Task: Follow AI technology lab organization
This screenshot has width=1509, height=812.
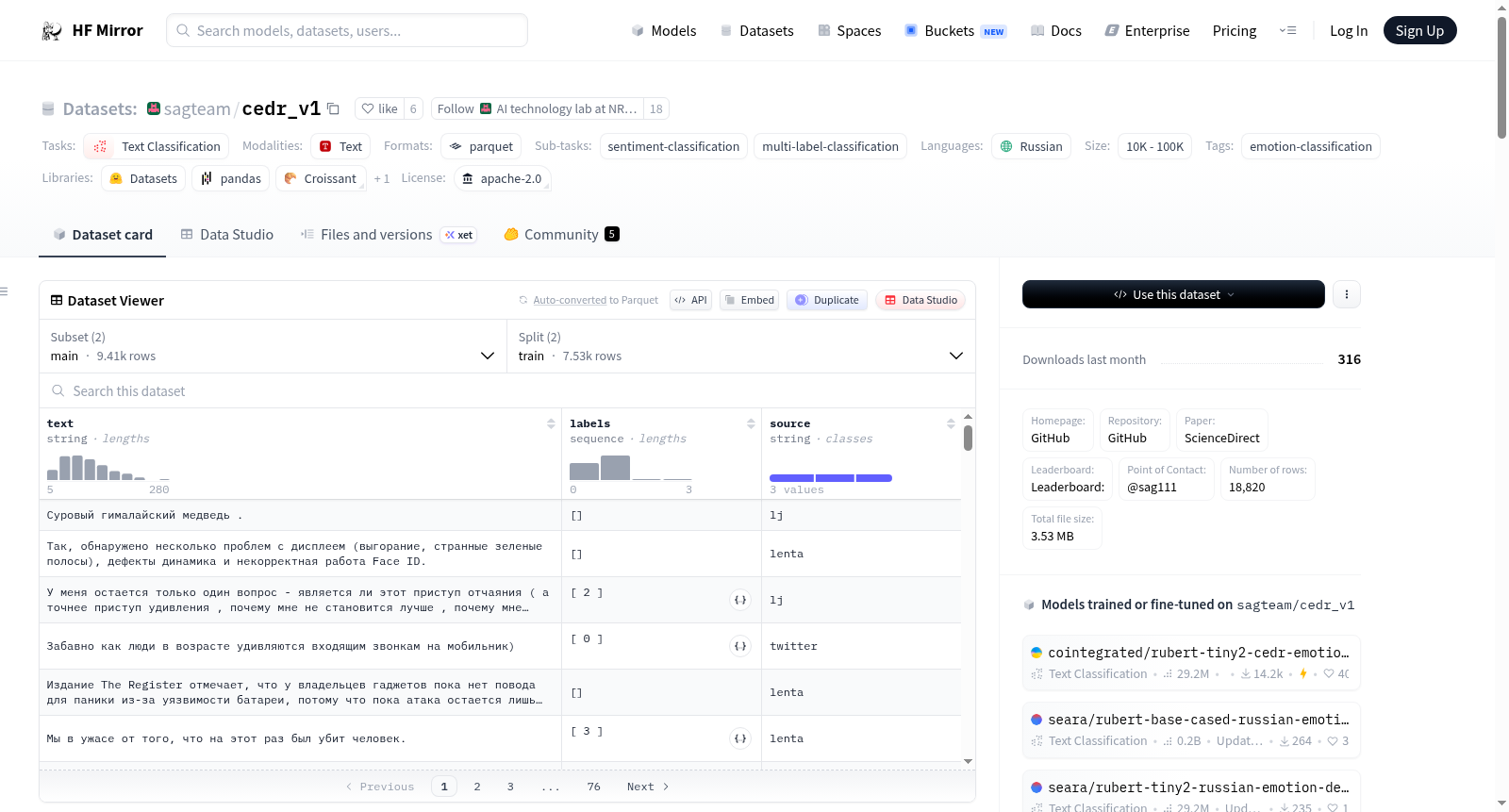Action: coord(537,108)
